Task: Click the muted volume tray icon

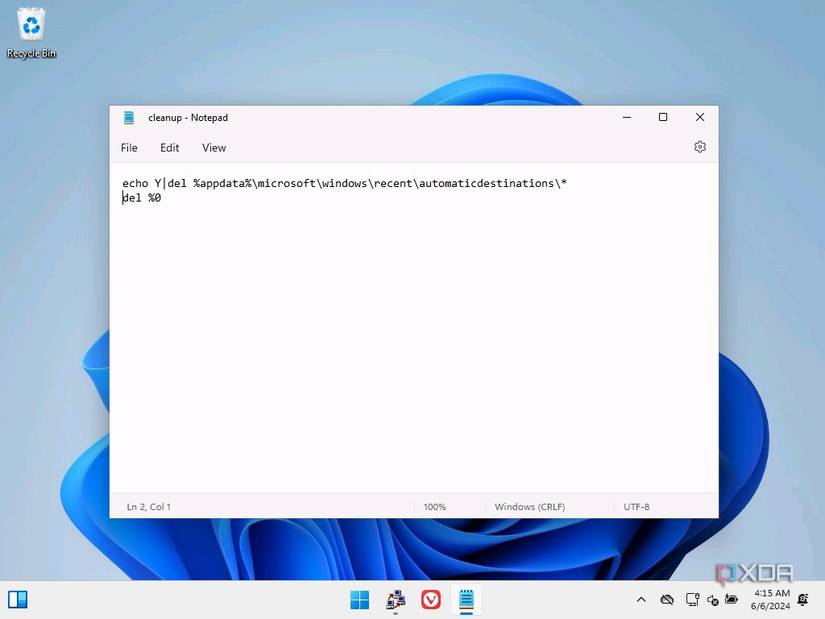Action: tap(713, 600)
